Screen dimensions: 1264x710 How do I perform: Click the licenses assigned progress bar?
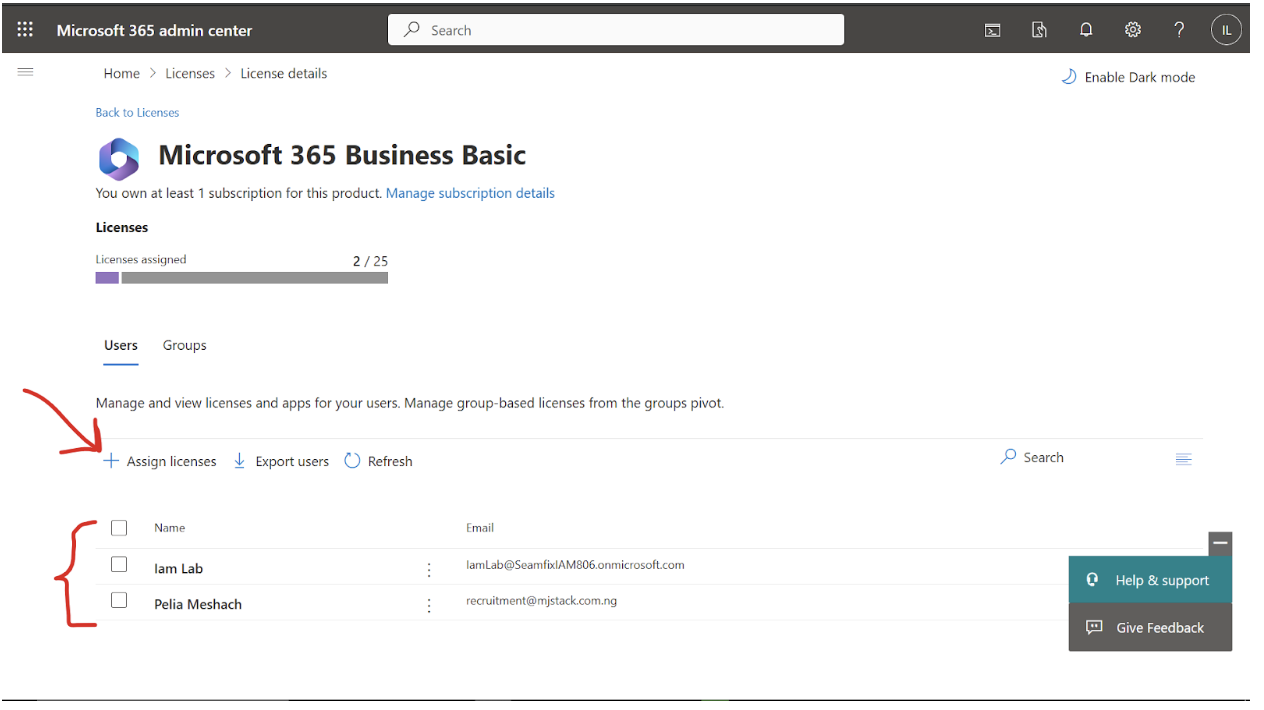click(x=242, y=278)
